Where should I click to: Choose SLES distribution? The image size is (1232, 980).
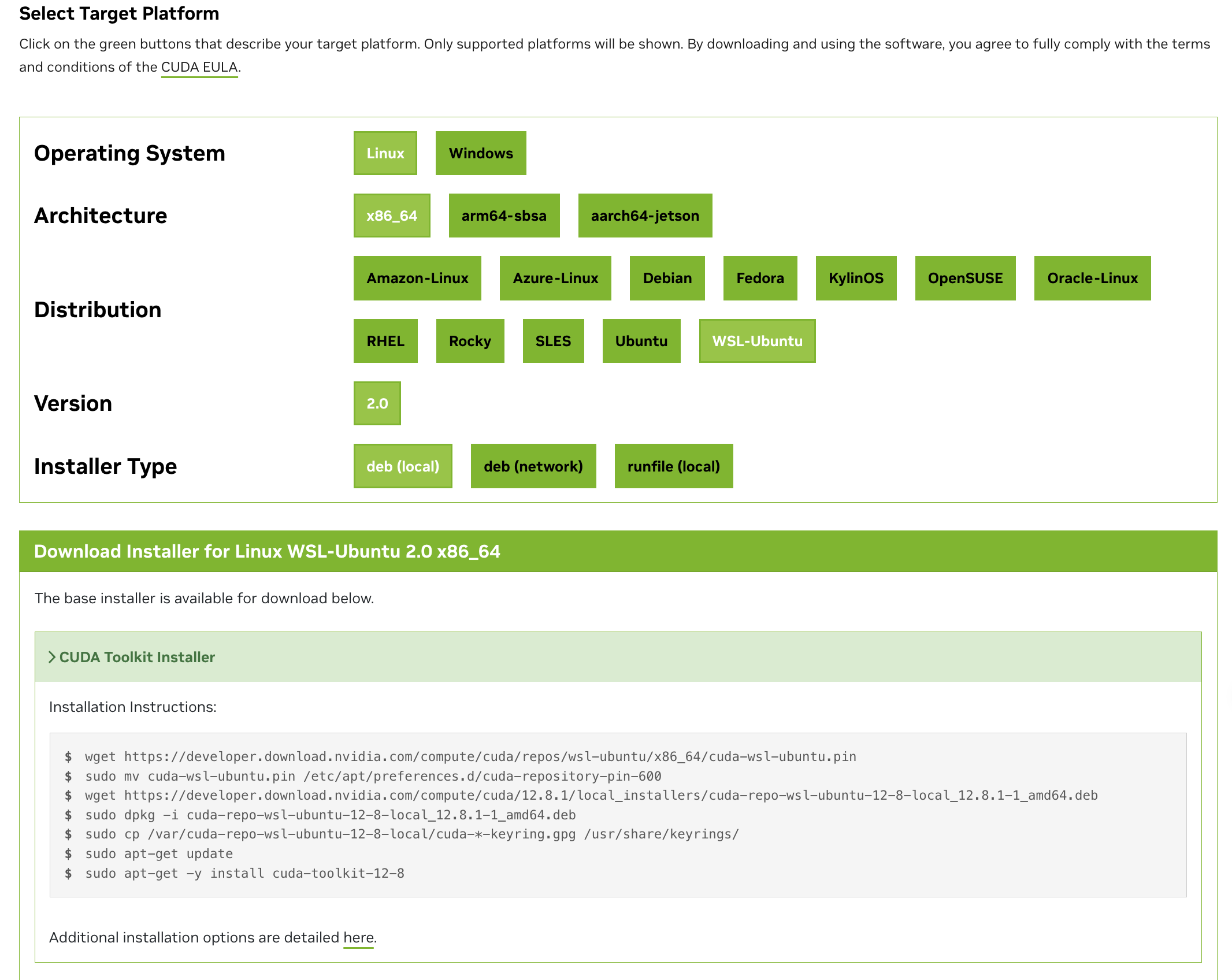554,341
